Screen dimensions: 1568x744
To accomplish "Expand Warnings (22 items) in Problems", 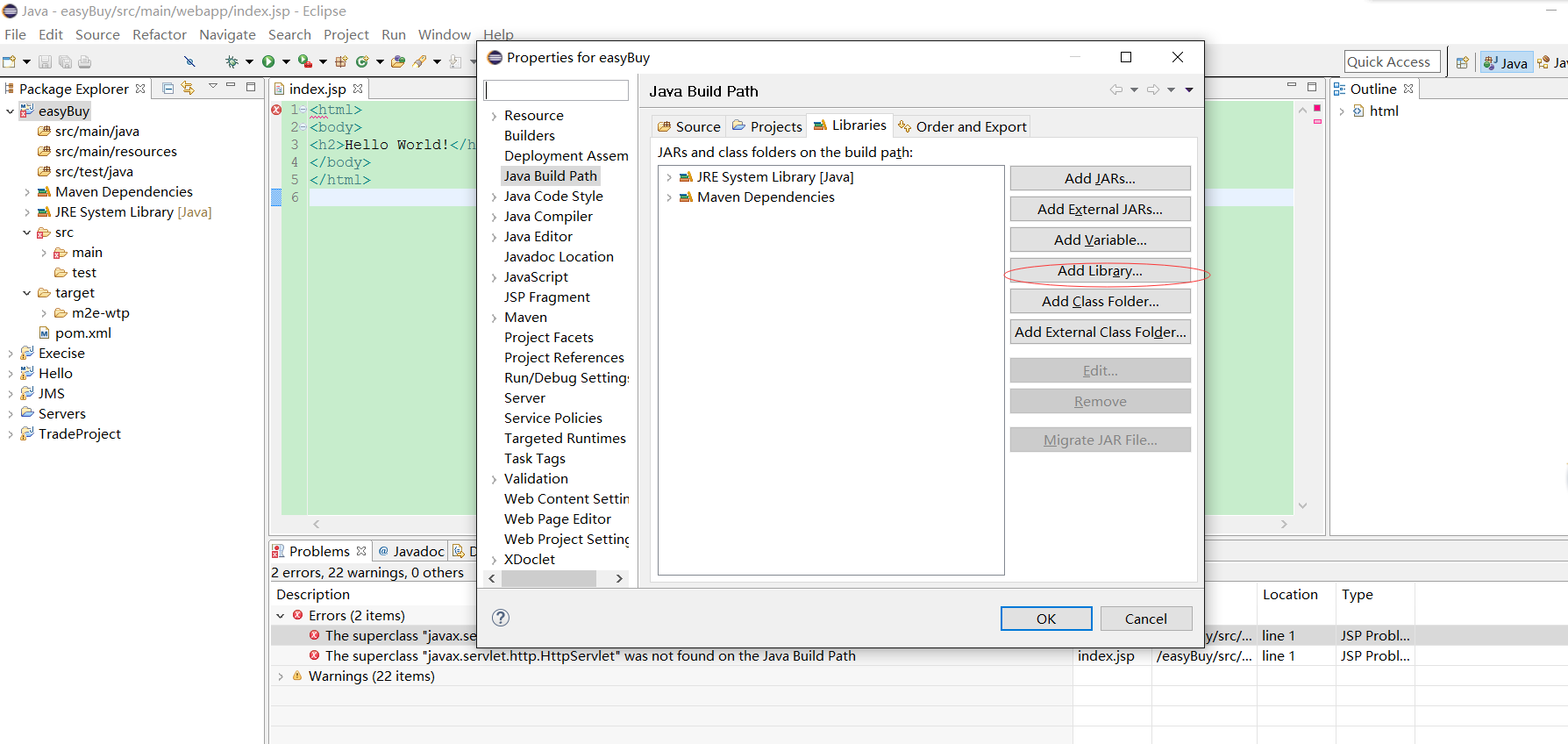I will click(x=280, y=676).
